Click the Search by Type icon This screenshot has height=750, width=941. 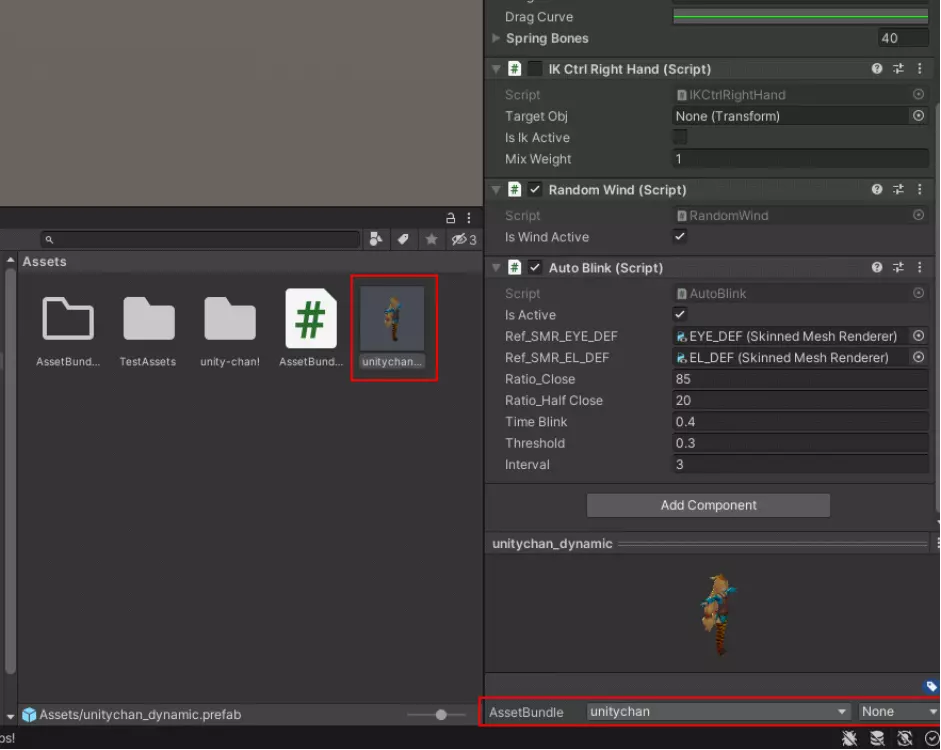click(376, 240)
